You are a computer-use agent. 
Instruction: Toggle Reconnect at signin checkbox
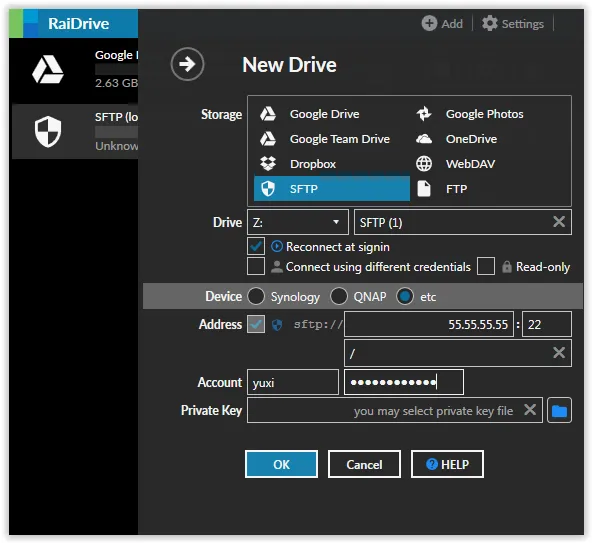[256, 246]
